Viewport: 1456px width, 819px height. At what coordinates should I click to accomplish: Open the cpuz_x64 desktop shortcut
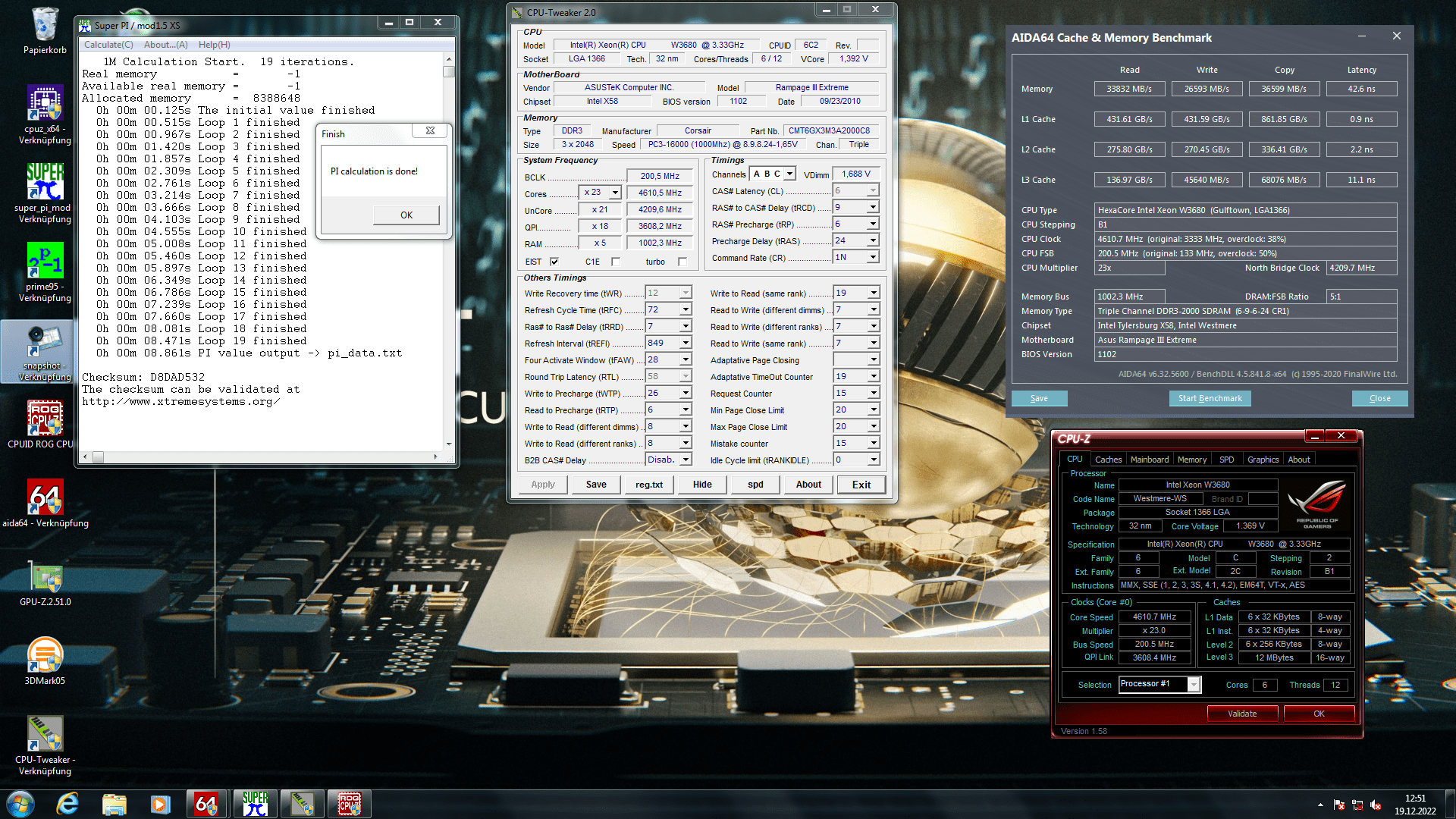(x=45, y=114)
